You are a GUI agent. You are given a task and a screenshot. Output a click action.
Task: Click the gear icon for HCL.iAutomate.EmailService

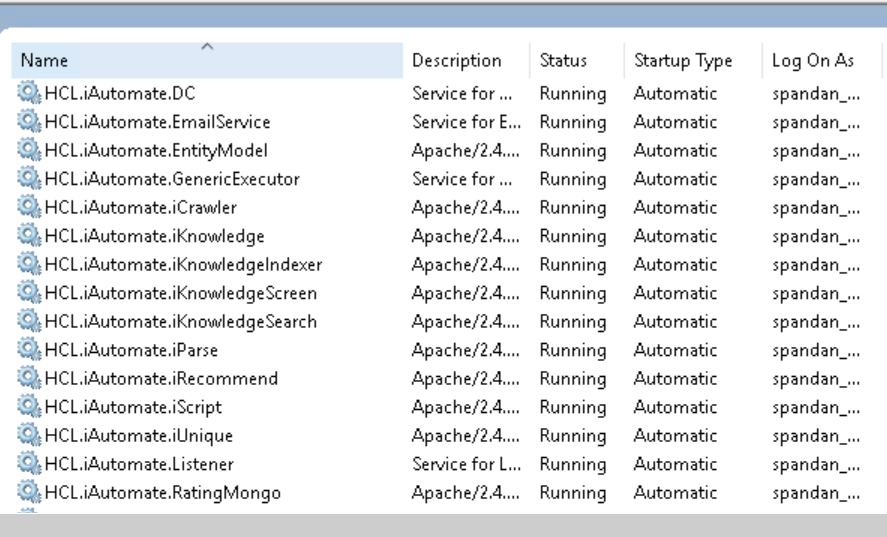(x=29, y=122)
